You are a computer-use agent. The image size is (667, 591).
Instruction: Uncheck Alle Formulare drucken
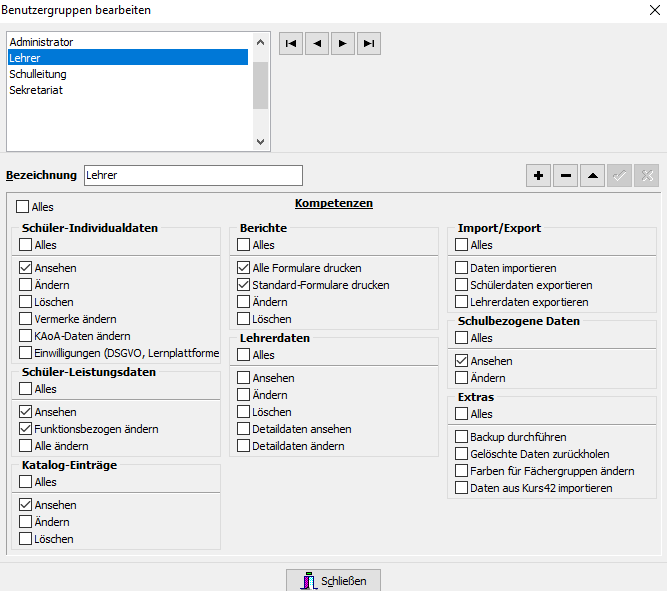pyautogui.click(x=243, y=268)
